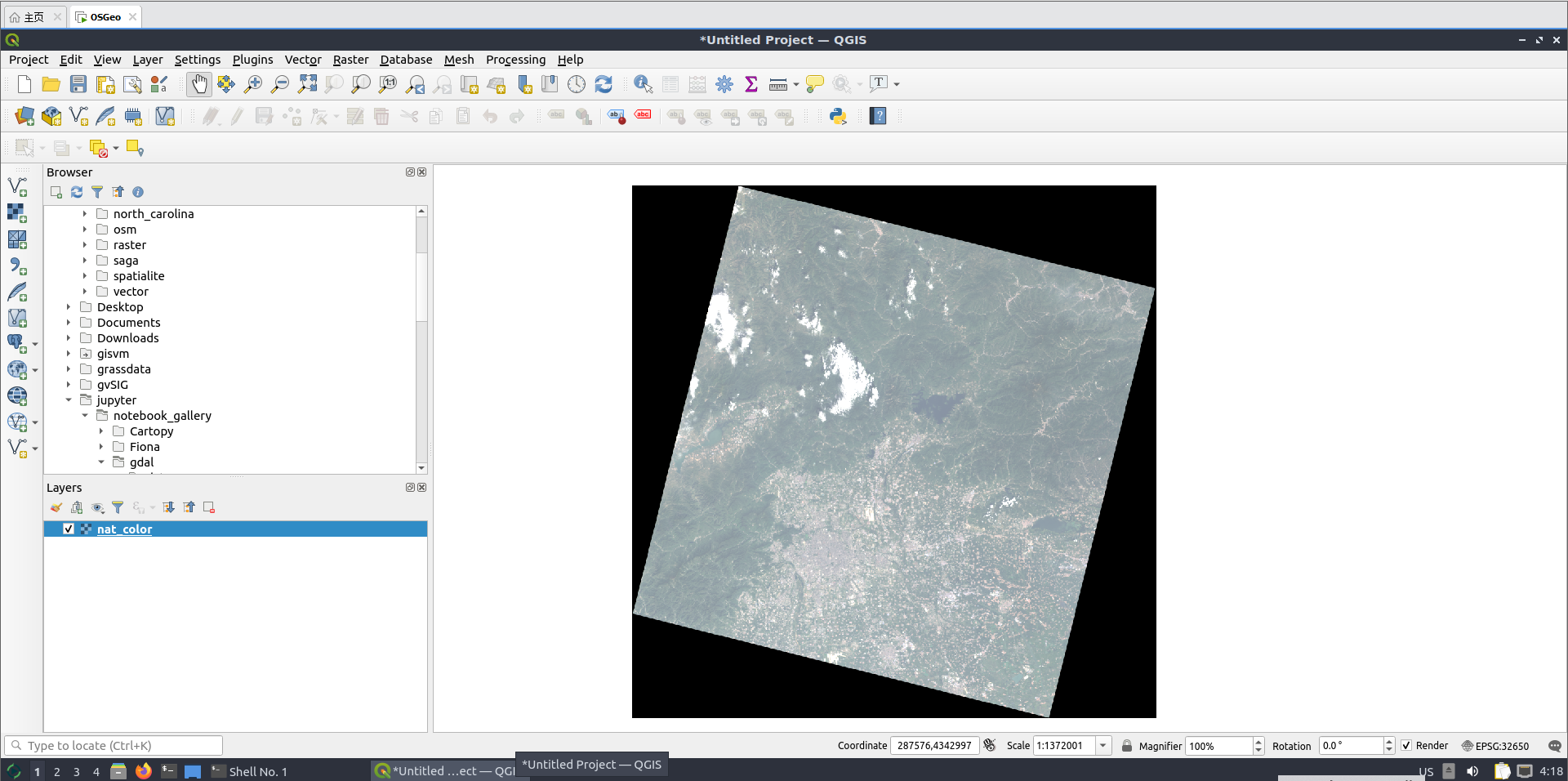
Task: Open the Processing Toolbox gear icon
Action: [724, 84]
